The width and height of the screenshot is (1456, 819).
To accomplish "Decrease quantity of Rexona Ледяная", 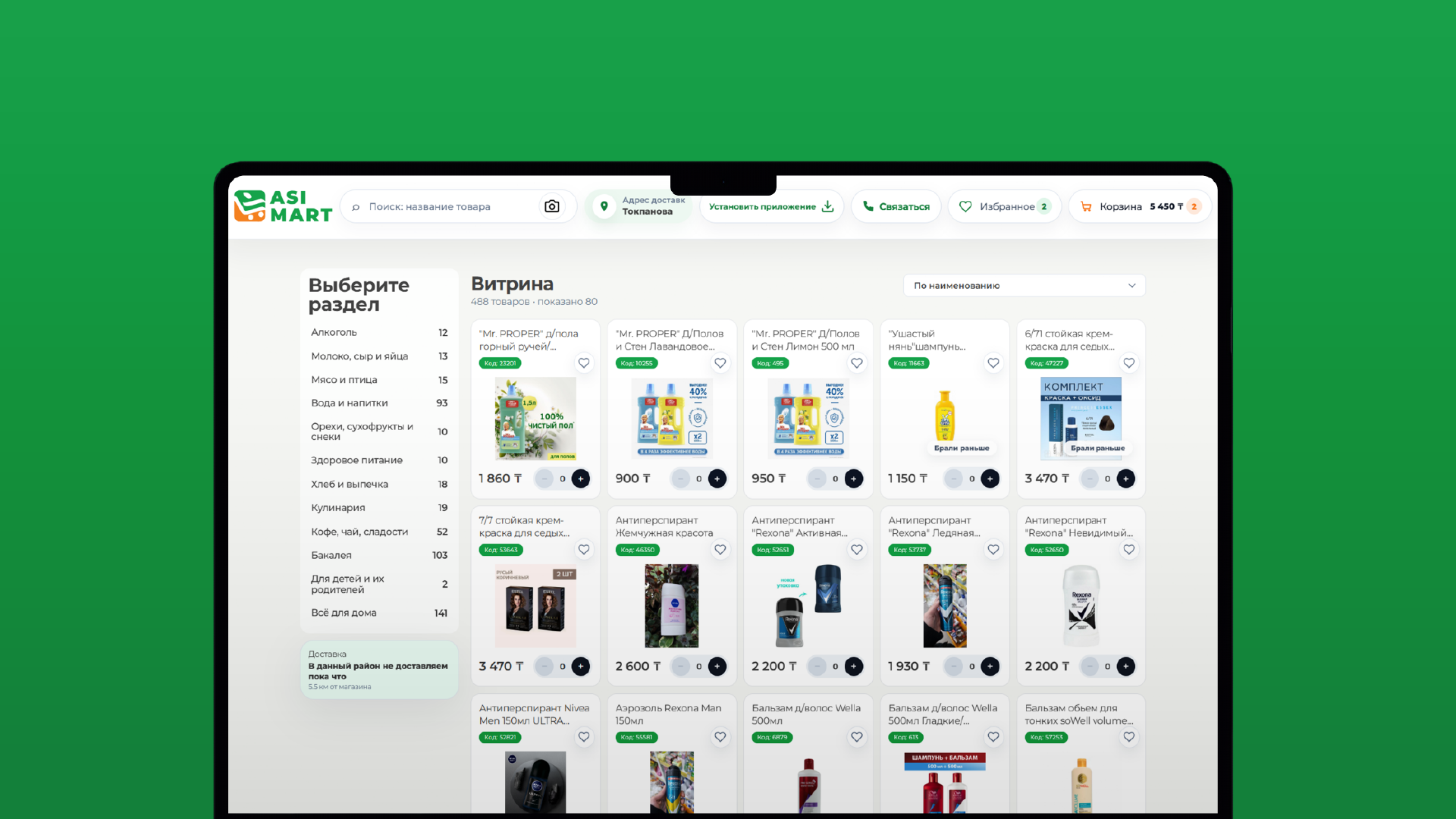I will pos(954,667).
